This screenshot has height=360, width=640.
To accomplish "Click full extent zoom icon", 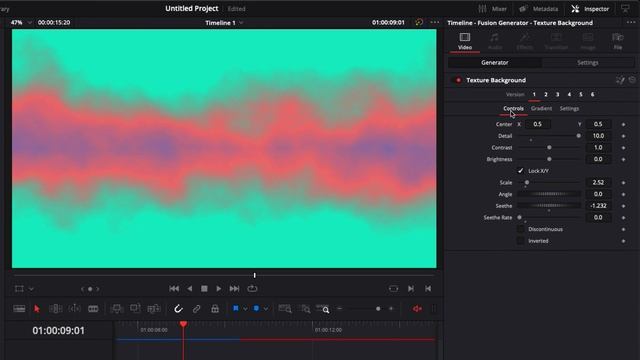I will (x=285, y=309).
